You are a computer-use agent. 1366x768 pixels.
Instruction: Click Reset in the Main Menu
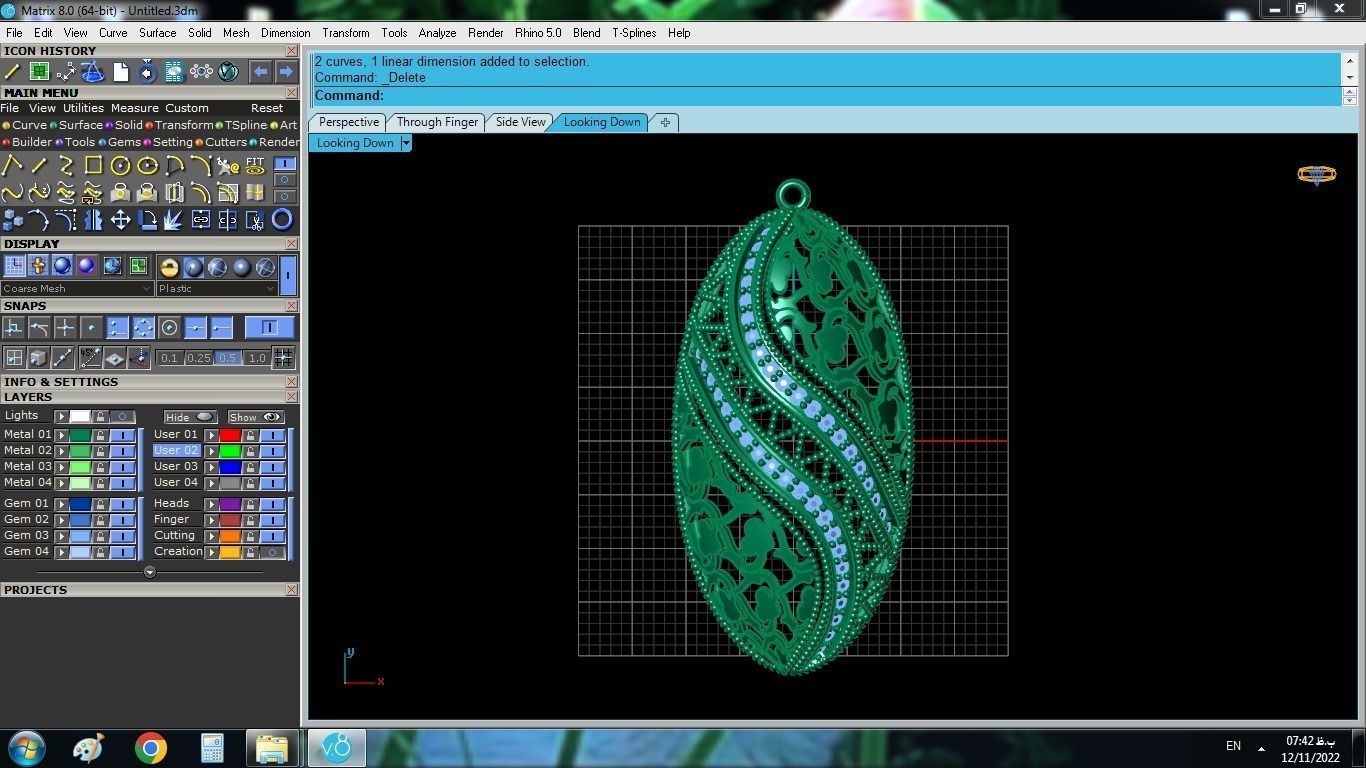[x=267, y=108]
